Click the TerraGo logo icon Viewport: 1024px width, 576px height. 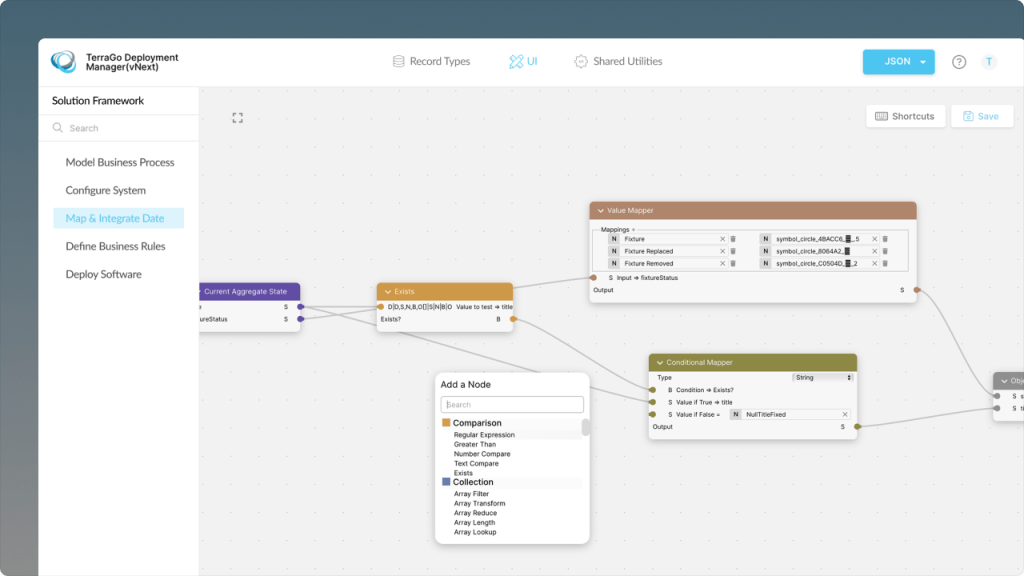point(64,61)
